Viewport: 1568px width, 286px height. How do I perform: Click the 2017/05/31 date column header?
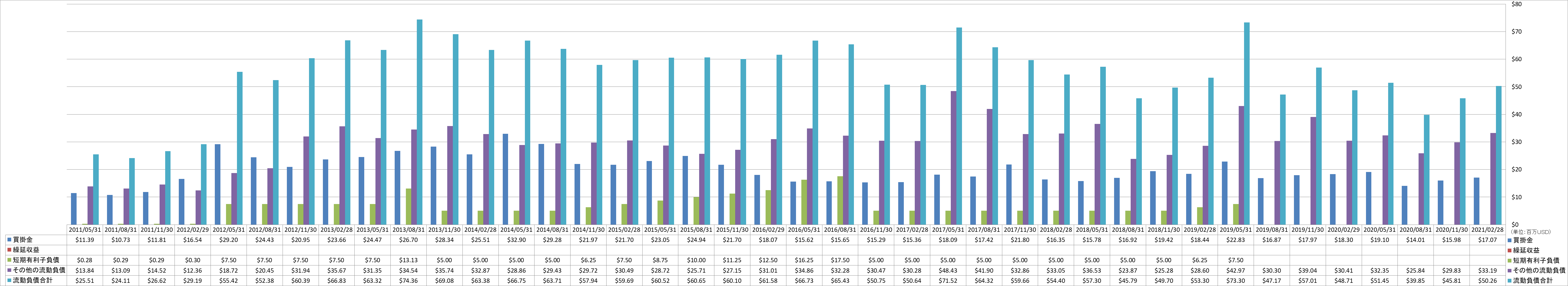(948, 230)
